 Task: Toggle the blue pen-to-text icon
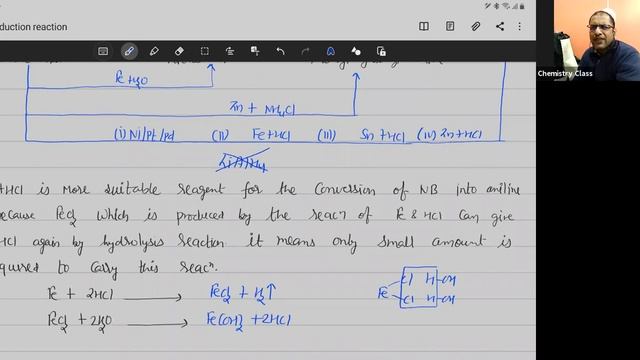pyautogui.click(x=331, y=51)
